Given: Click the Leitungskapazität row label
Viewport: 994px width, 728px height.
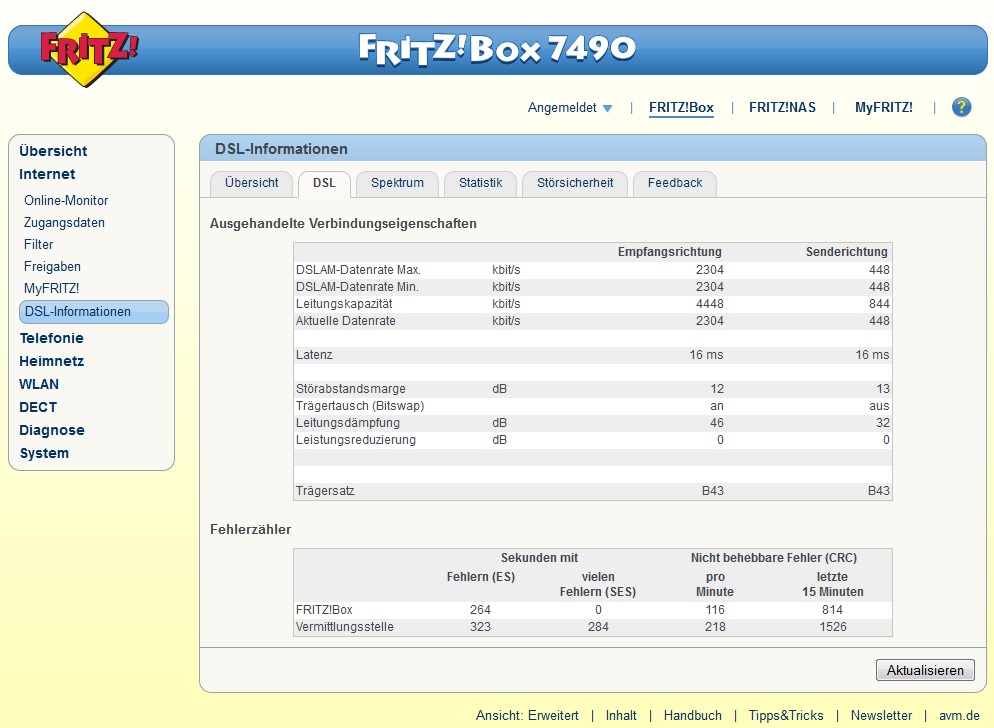Looking at the screenshot, I should pos(344,304).
